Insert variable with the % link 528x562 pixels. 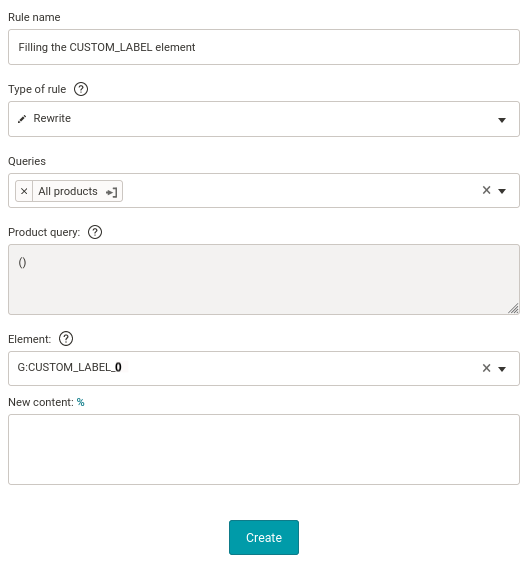pos(81,403)
